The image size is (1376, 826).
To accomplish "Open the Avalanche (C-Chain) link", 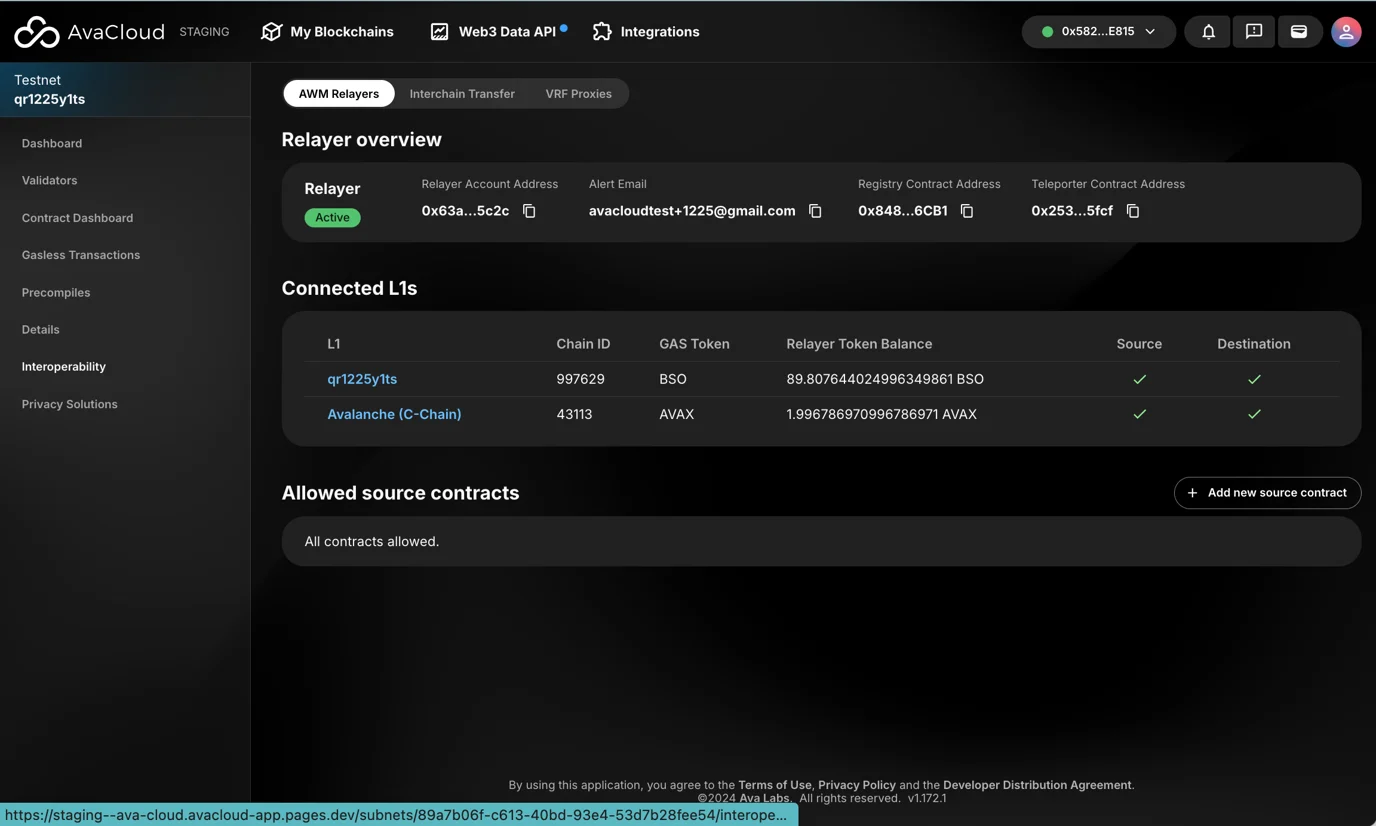I will [394, 414].
